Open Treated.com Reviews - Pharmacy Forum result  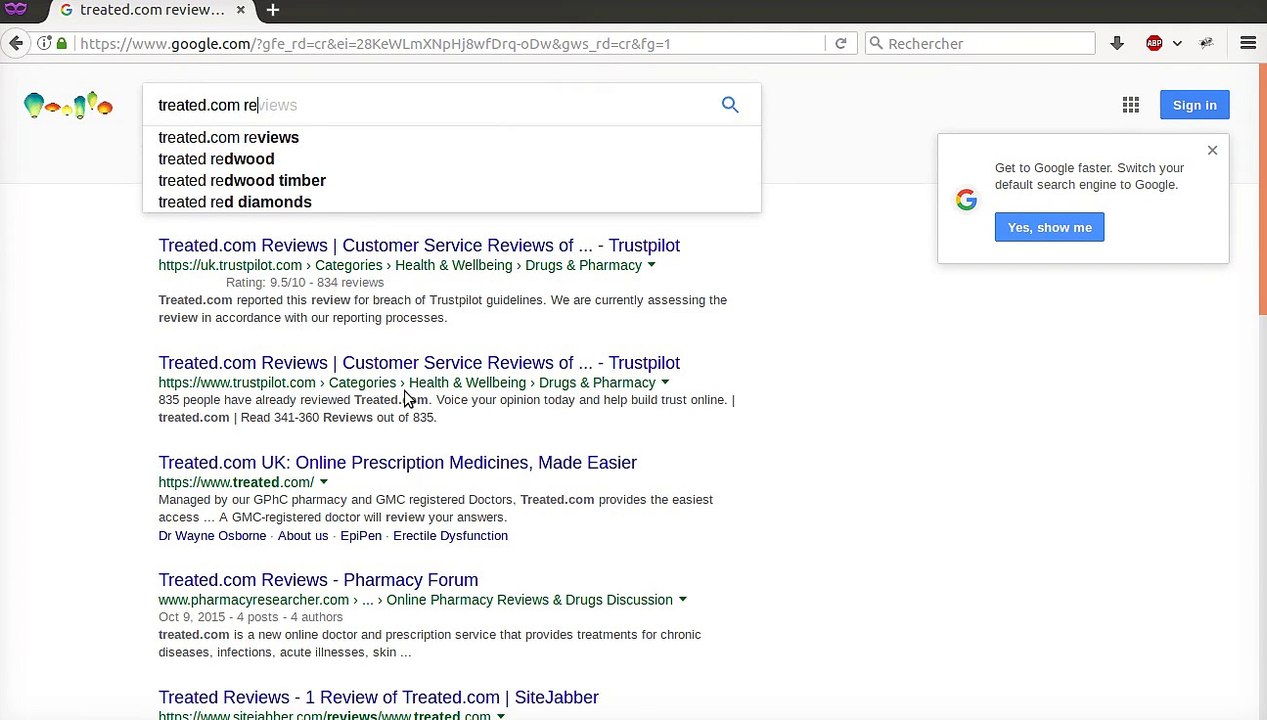click(x=318, y=580)
